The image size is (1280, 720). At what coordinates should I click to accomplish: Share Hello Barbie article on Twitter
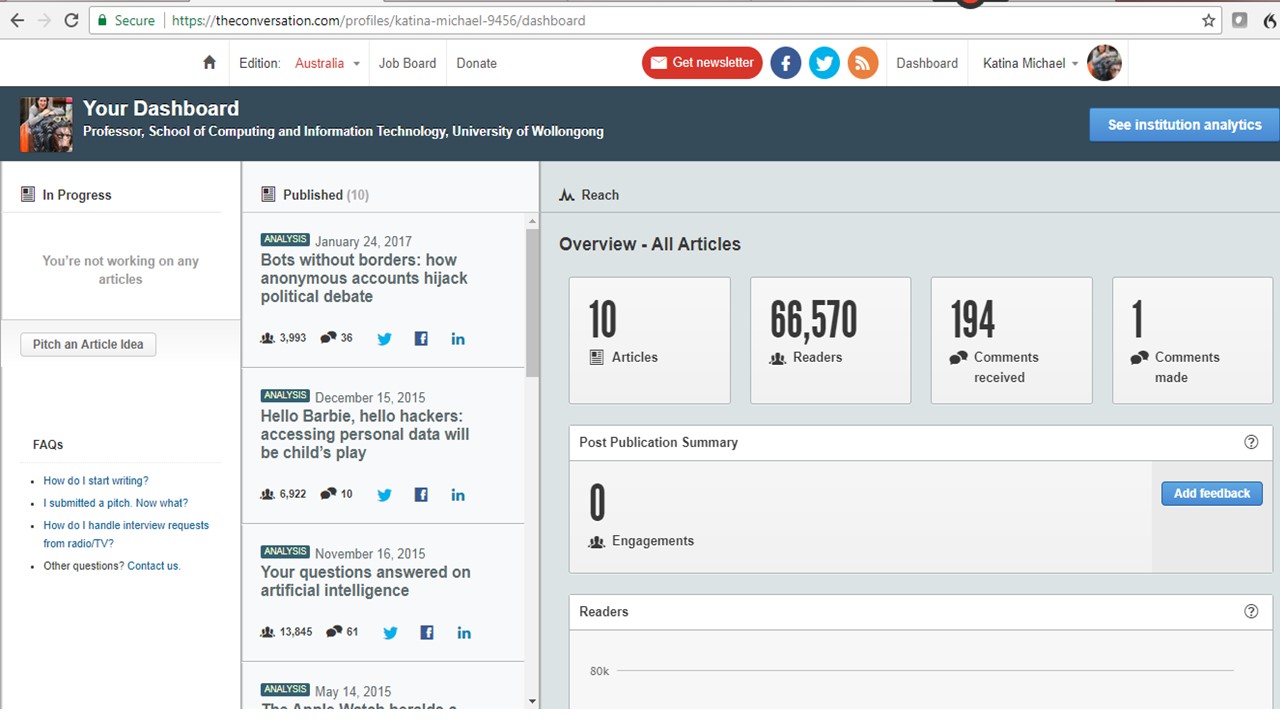384,494
